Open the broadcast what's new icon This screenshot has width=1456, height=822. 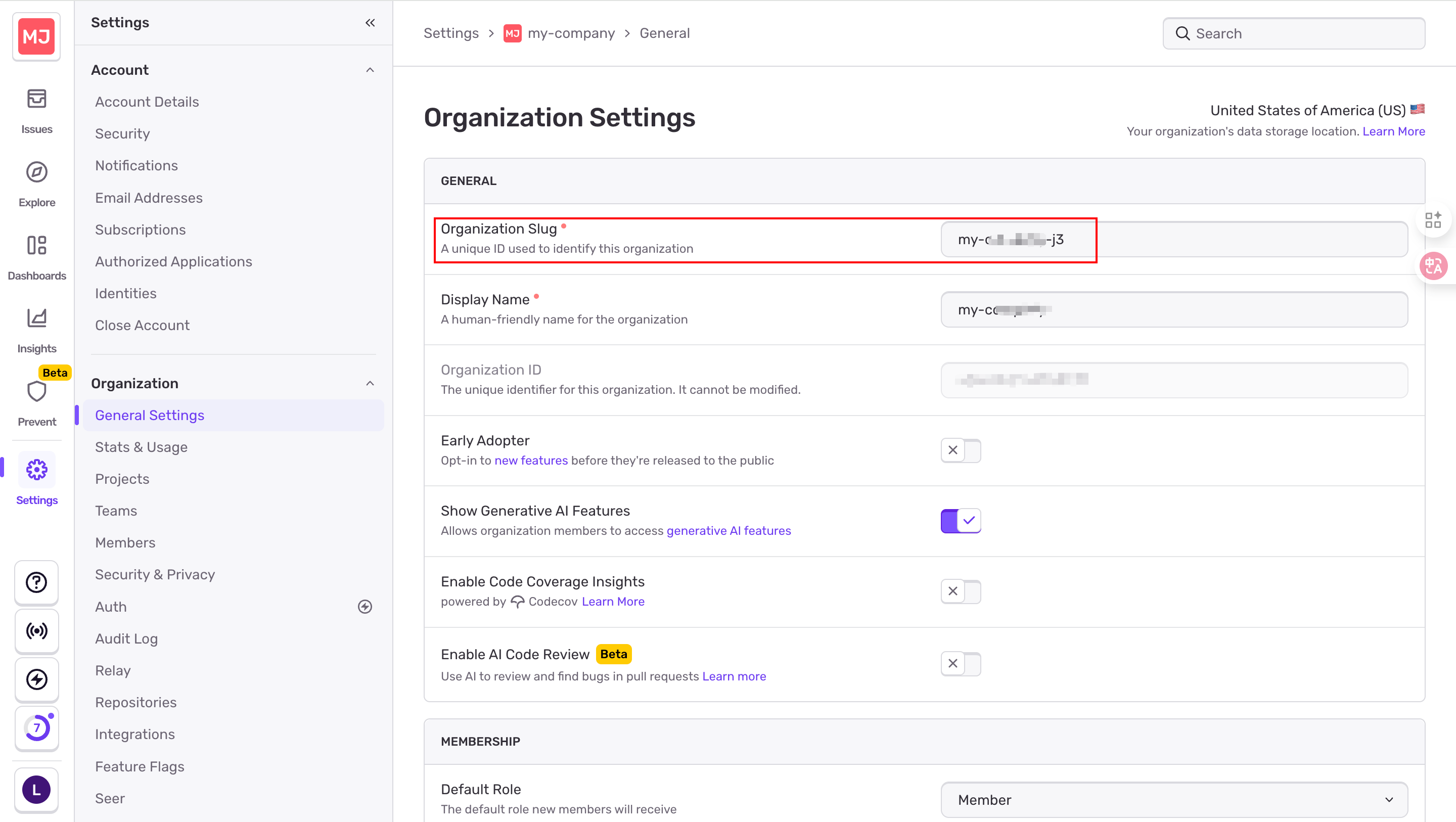(x=37, y=631)
